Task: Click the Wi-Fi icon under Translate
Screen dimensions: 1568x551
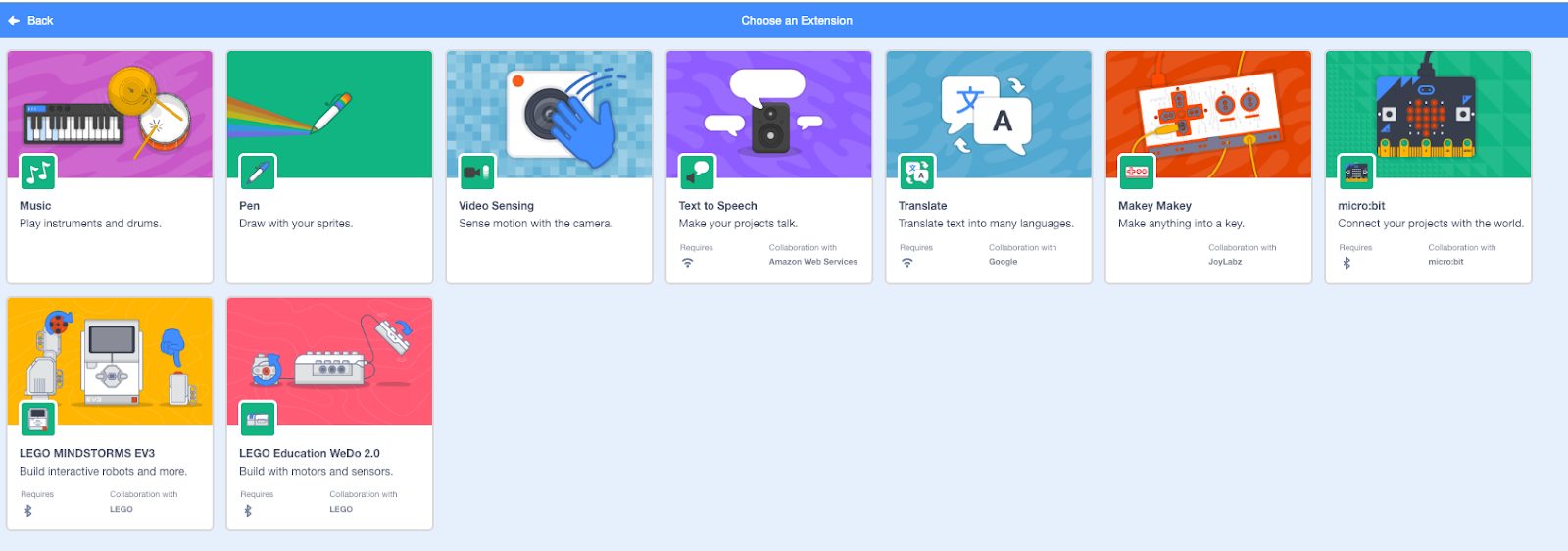Action: click(907, 263)
